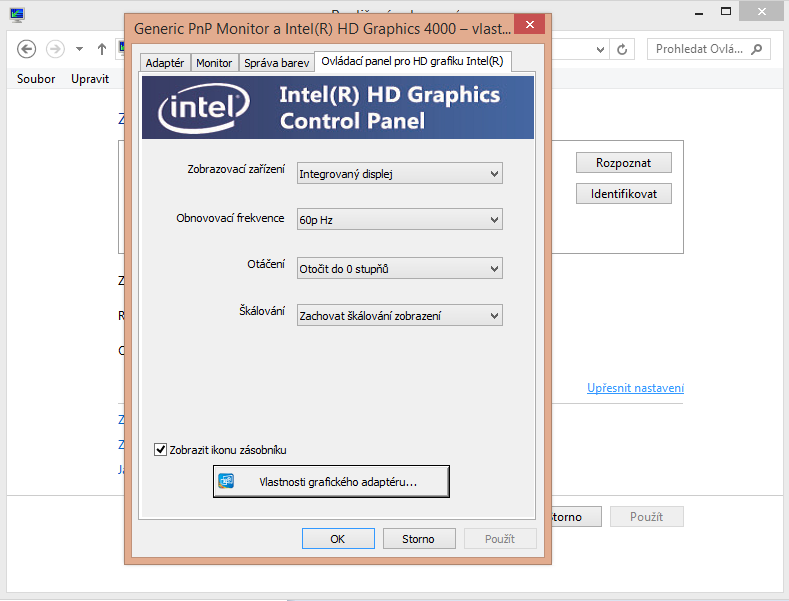Expand the Zobrazovací zařízení dropdown
This screenshot has height=601, width=789.
coord(400,174)
